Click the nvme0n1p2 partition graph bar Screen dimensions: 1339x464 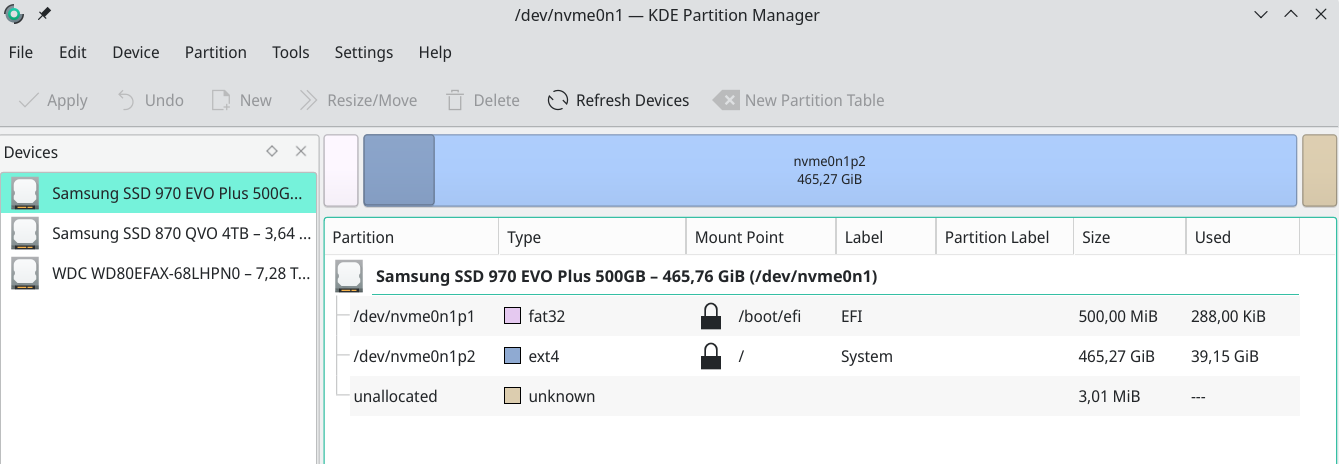828,170
